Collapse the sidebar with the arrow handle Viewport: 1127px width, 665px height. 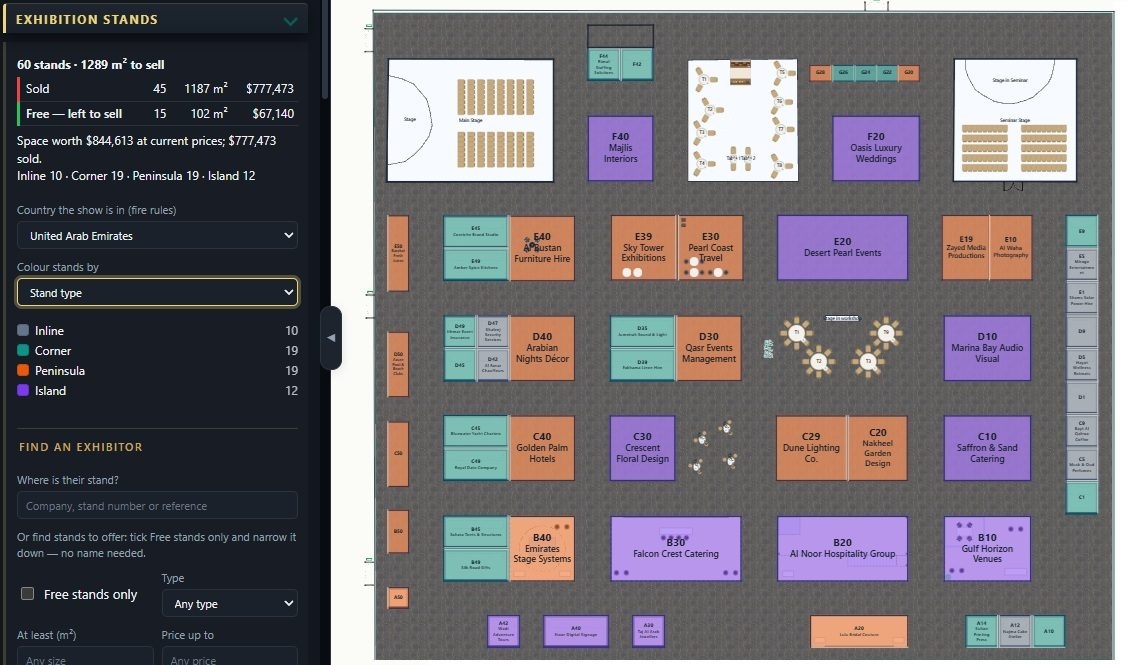click(331, 337)
